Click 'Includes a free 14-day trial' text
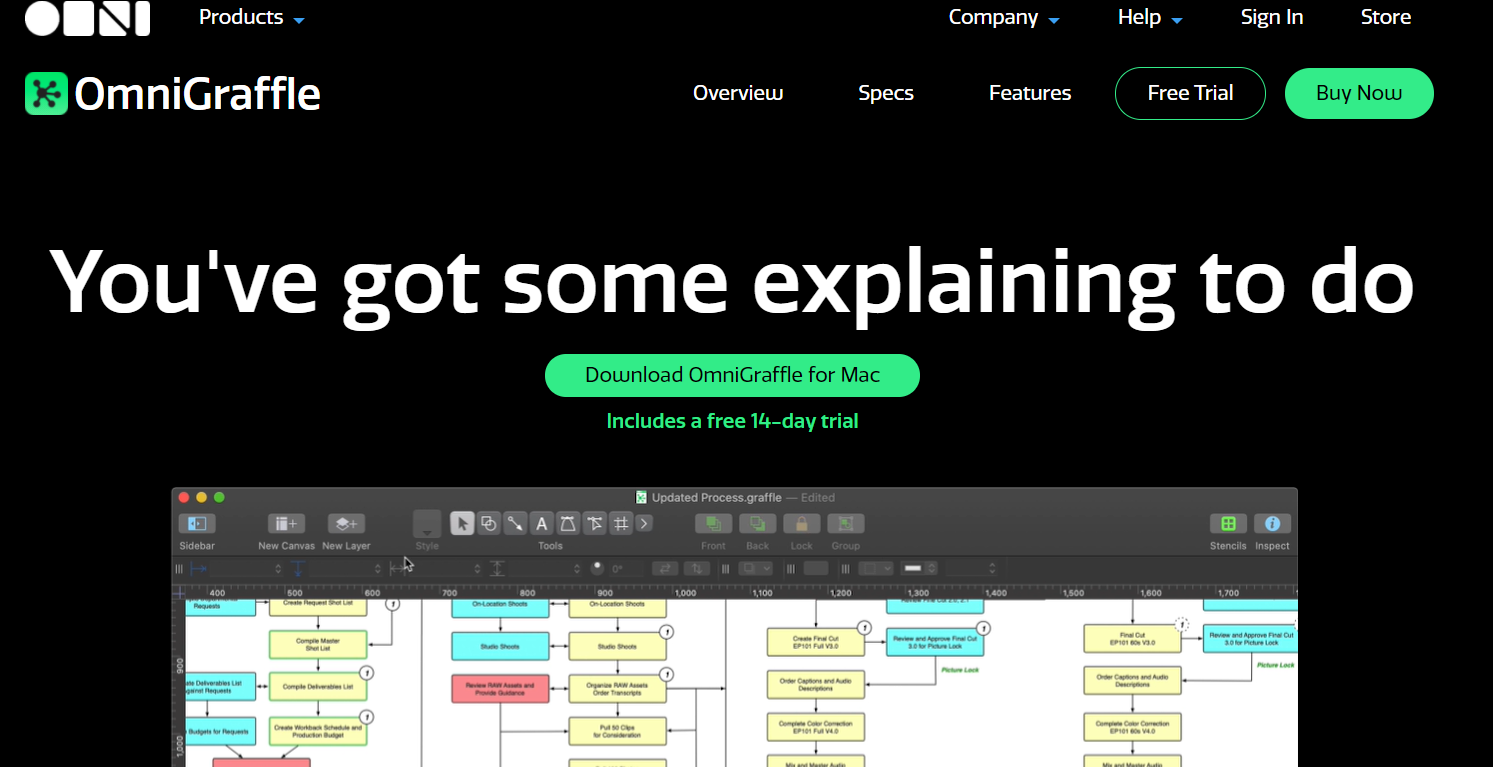This screenshot has width=1493, height=767. click(732, 421)
